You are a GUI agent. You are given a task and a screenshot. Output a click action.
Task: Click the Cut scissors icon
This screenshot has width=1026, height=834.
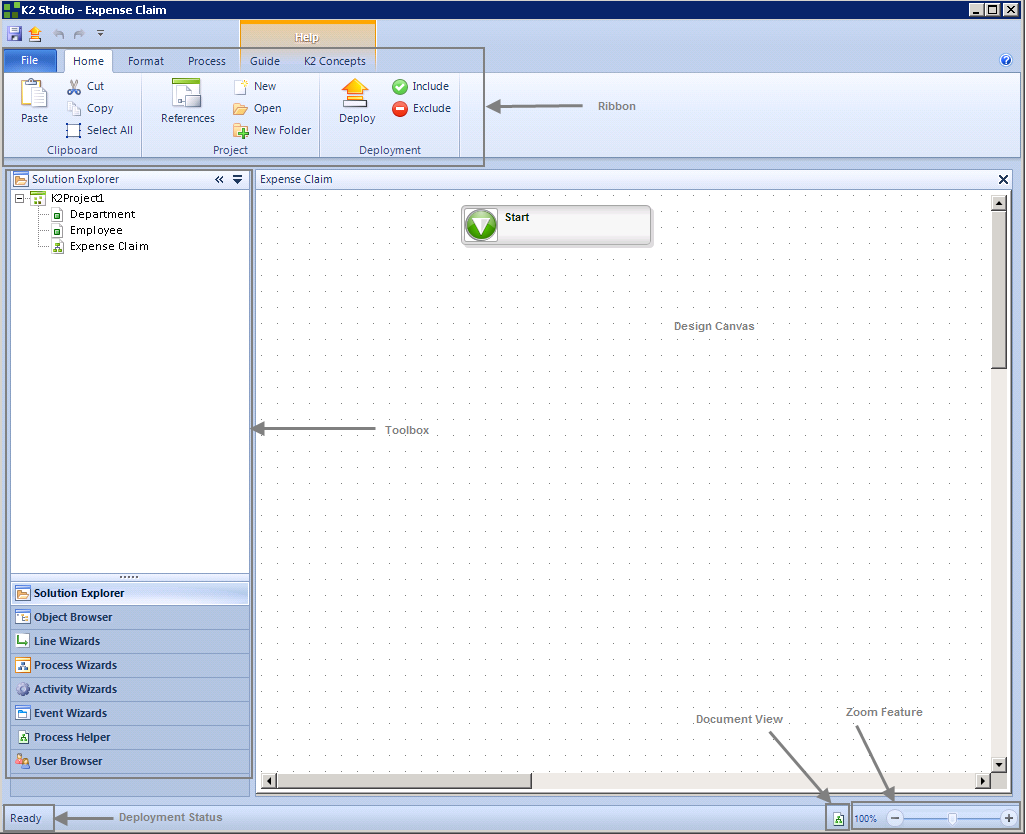click(74, 86)
